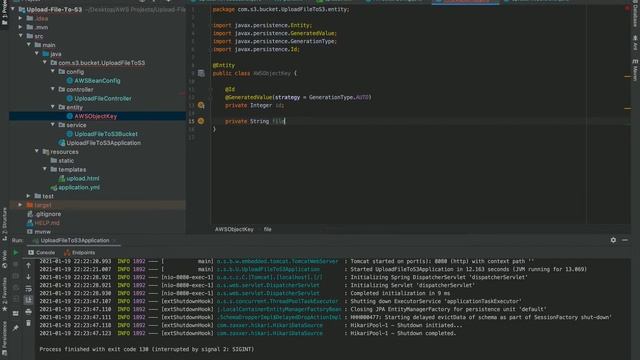Switch to the Endpoints tab
The image size is (640, 360).
pos(79,253)
